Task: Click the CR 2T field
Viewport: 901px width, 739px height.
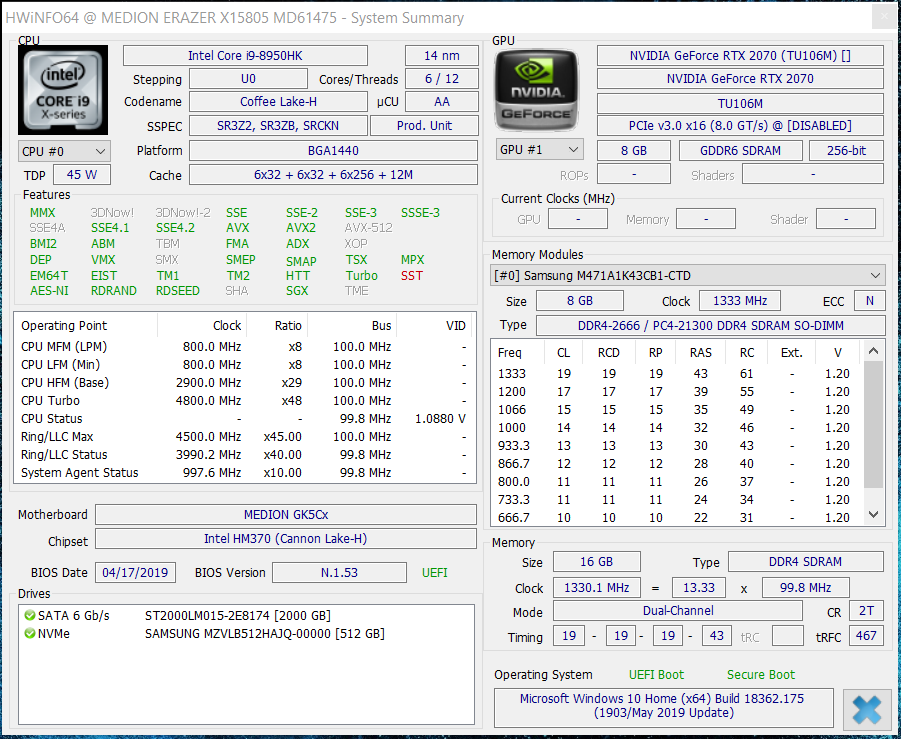Action: click(x=867, y=610)
